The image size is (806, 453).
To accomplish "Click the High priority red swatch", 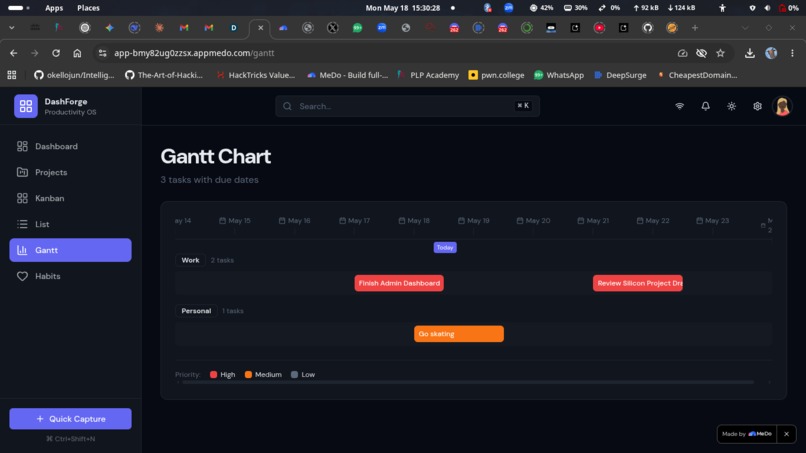I will [213, 374].
